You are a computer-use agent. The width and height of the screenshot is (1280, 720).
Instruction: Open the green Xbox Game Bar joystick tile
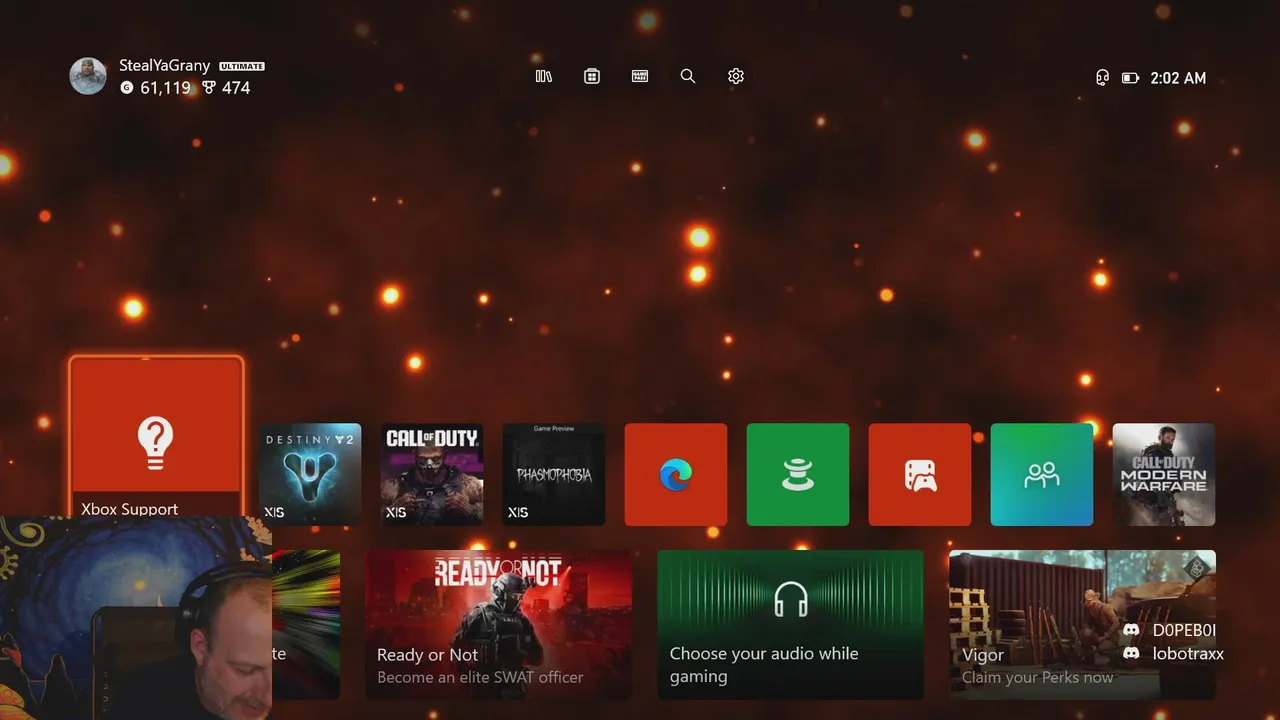point(798,474)
